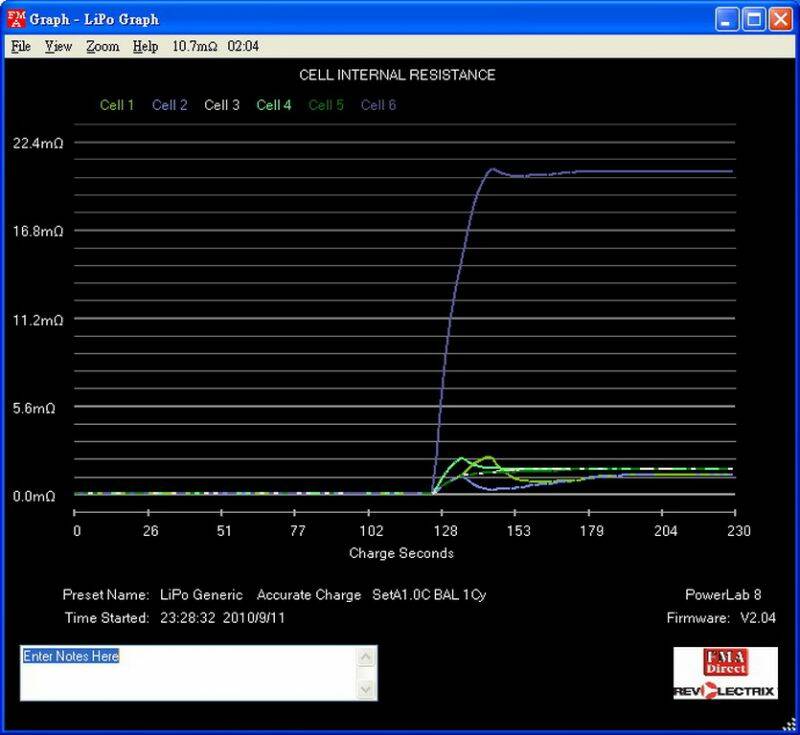
Task: Click the SetA1.0C BAL 1Cy text
Action: pos(429,595)
